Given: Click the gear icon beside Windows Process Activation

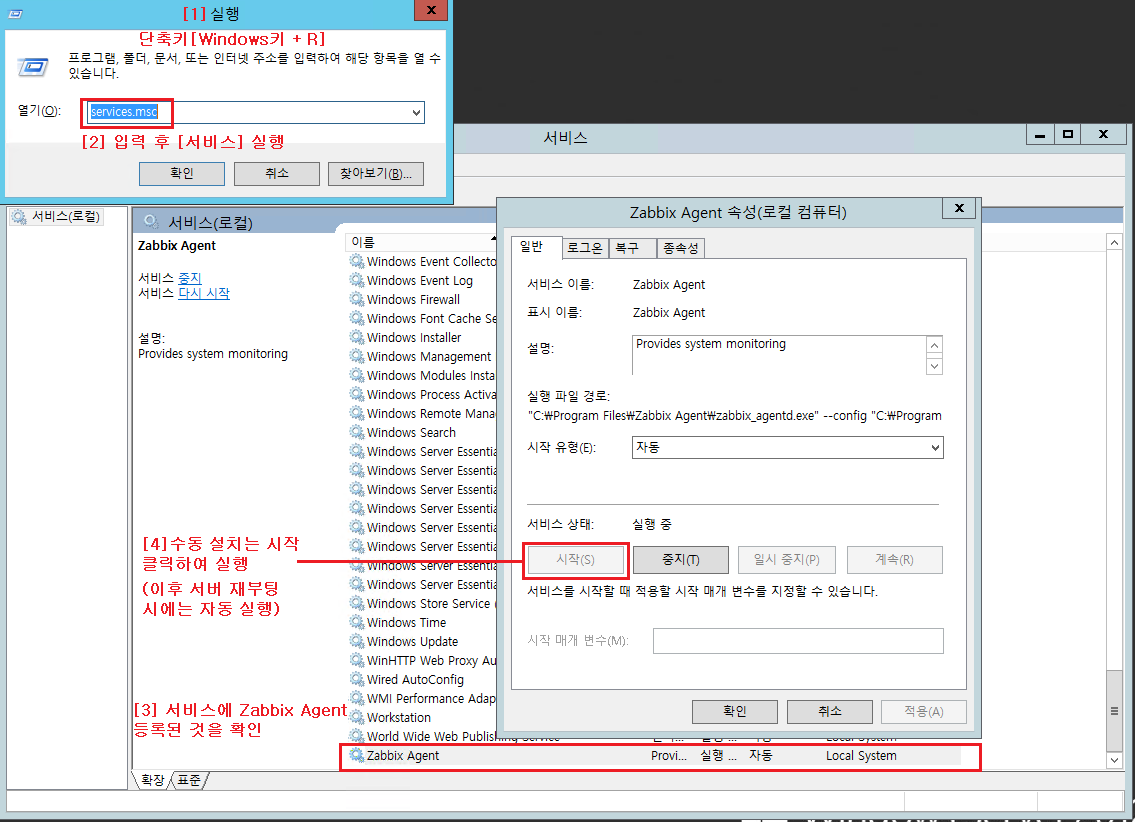Looking at the screenshot, I should point(357,394).
